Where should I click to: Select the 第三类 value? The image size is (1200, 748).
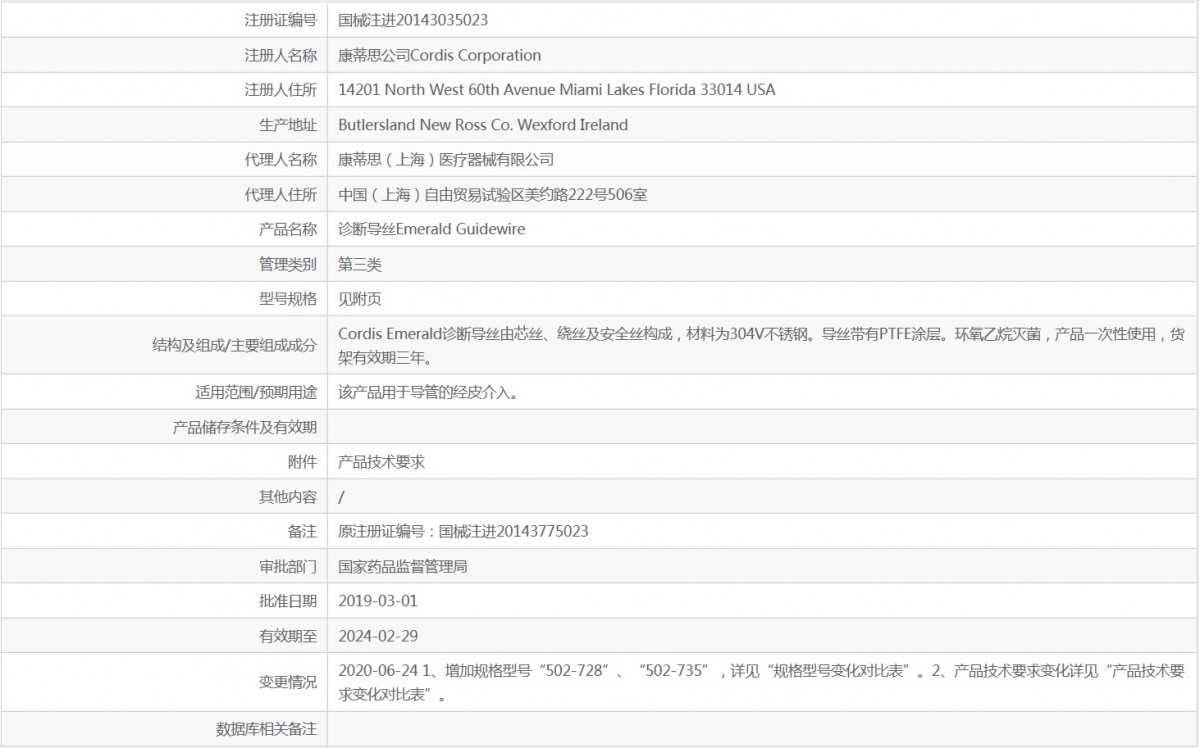[360, 265]
